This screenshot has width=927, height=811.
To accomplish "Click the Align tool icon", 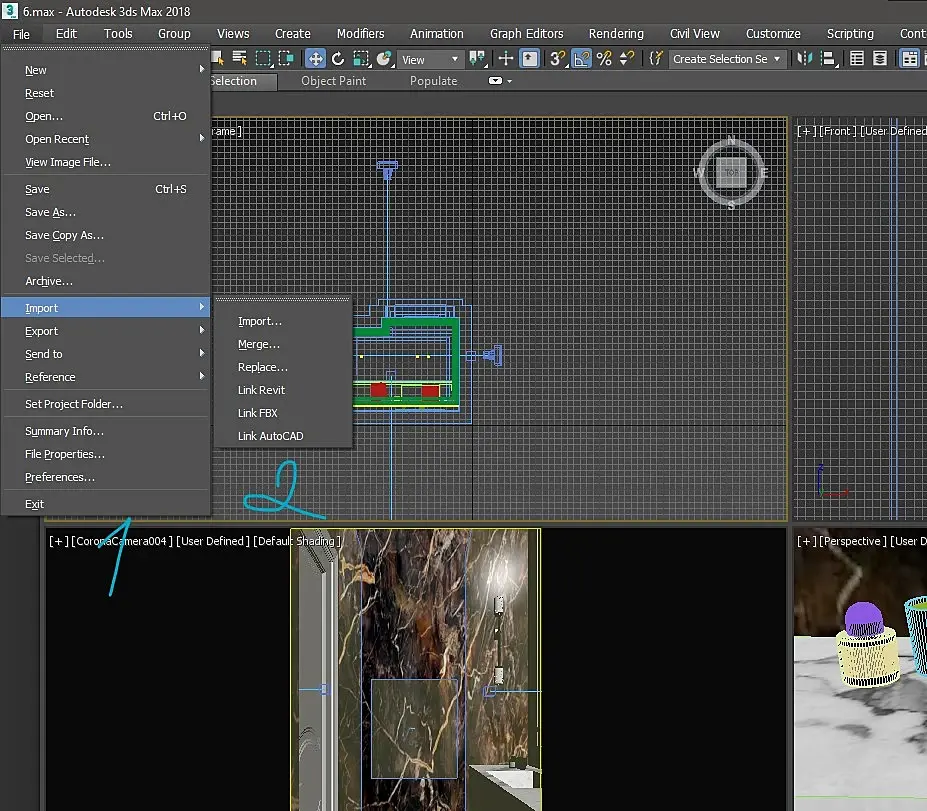I will click(x=829, y=59).
